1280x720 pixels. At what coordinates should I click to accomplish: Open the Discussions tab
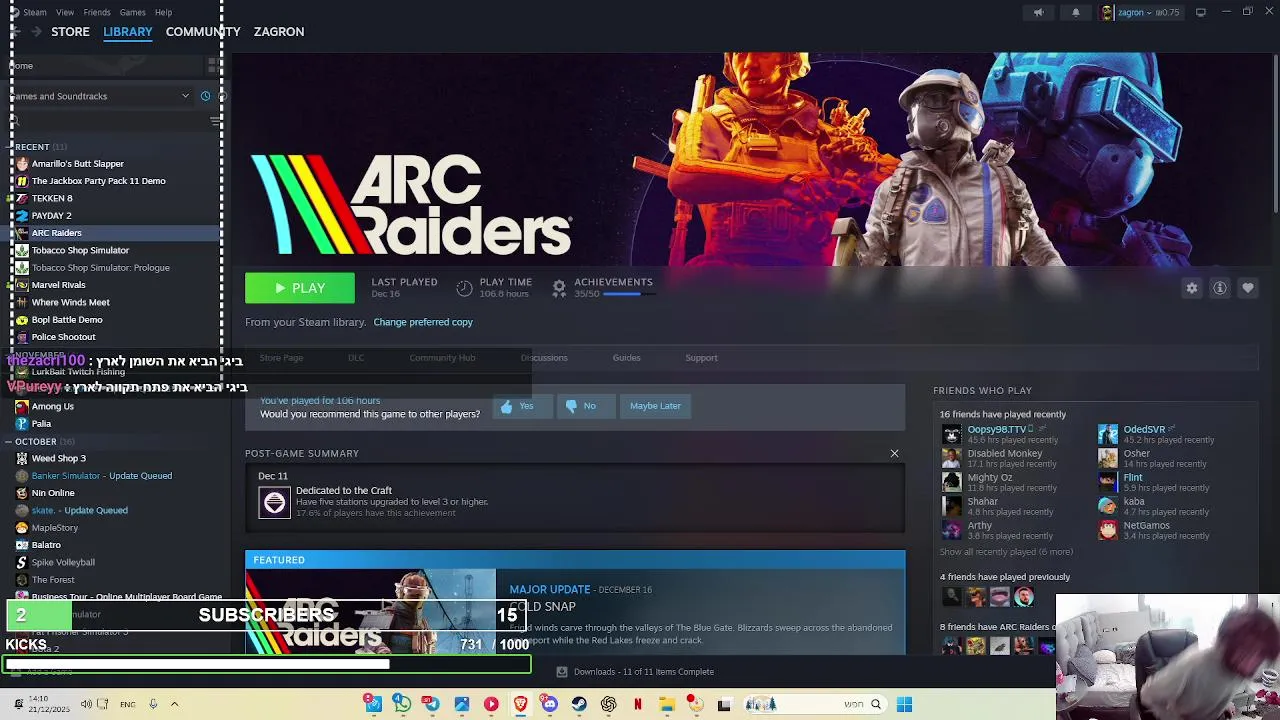[544, 358]
